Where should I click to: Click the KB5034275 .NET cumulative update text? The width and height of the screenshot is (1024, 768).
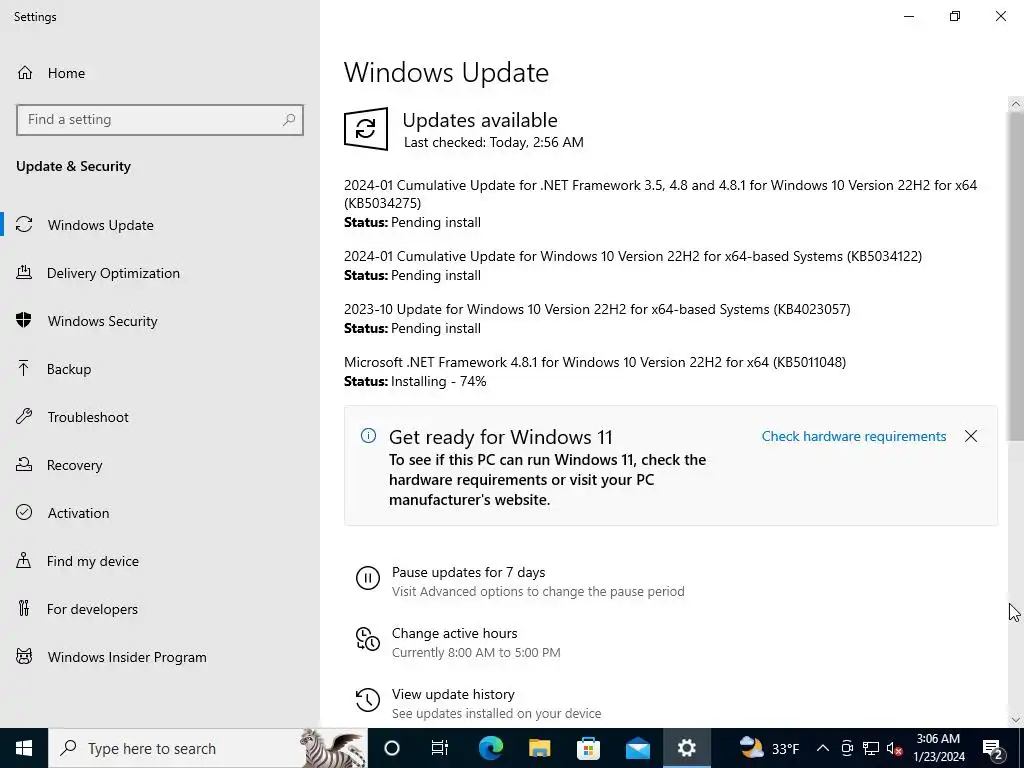(x=660, y=194)
